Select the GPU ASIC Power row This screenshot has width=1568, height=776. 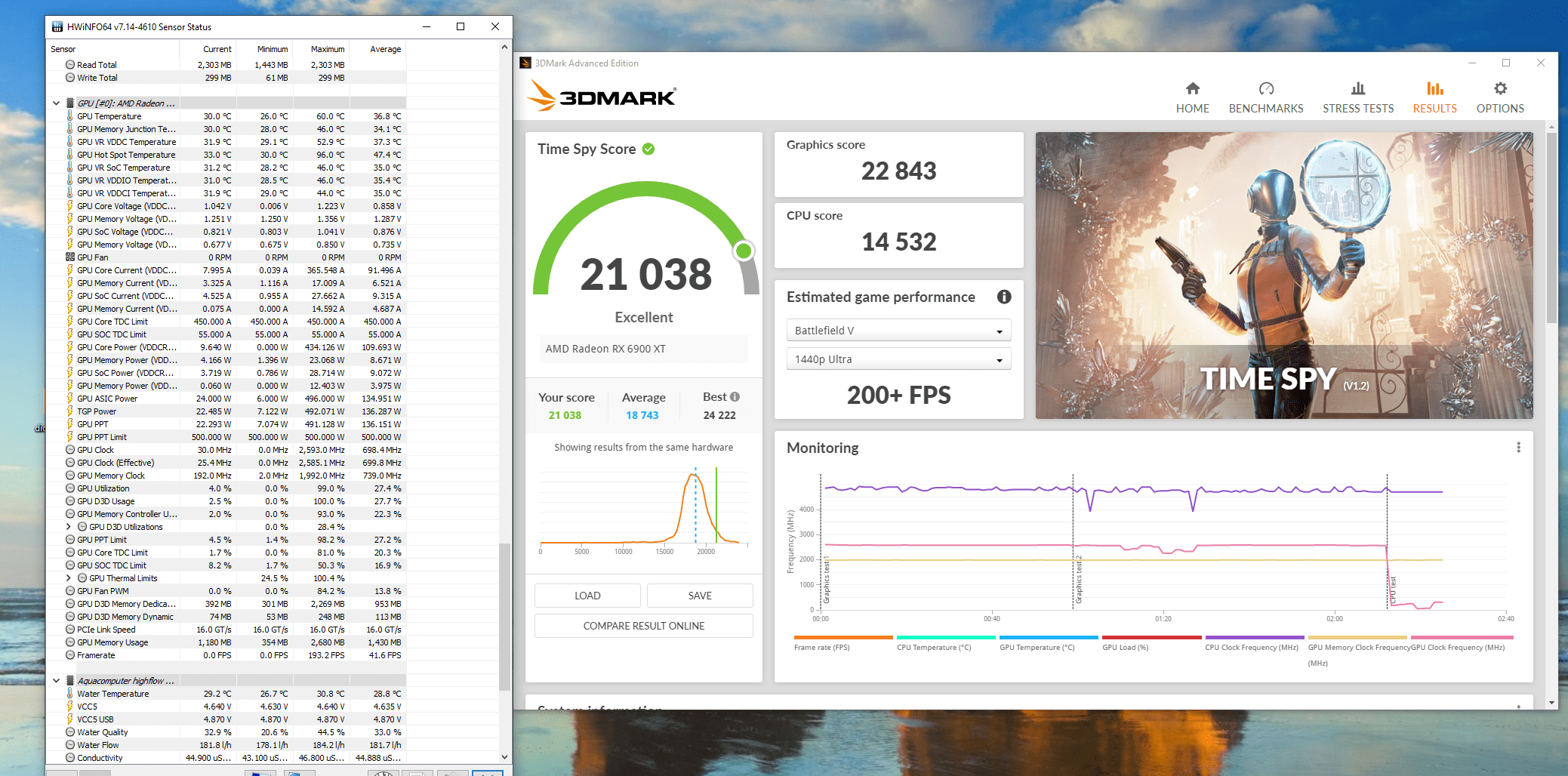pyautogui.click(x=226, y=399)
